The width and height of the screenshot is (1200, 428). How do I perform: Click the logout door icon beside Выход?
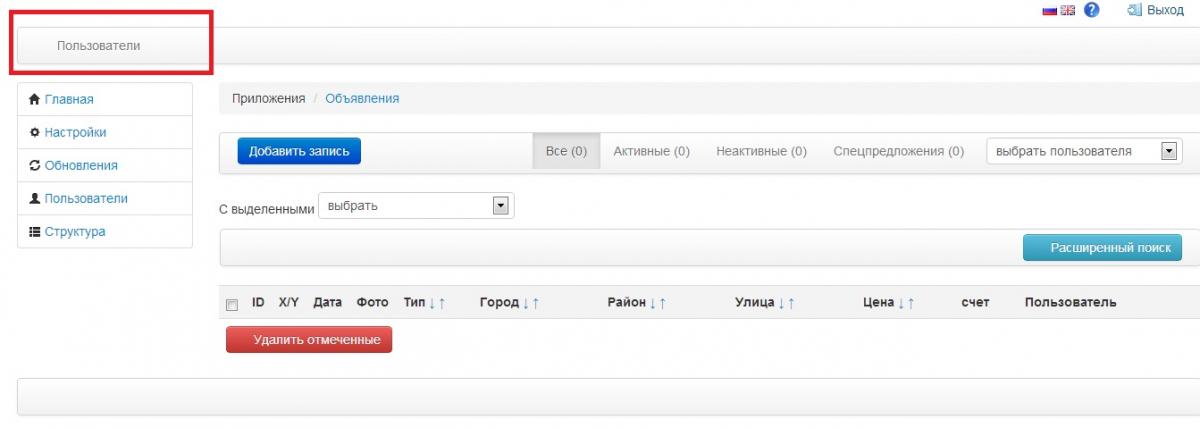tap(1134, 10)
